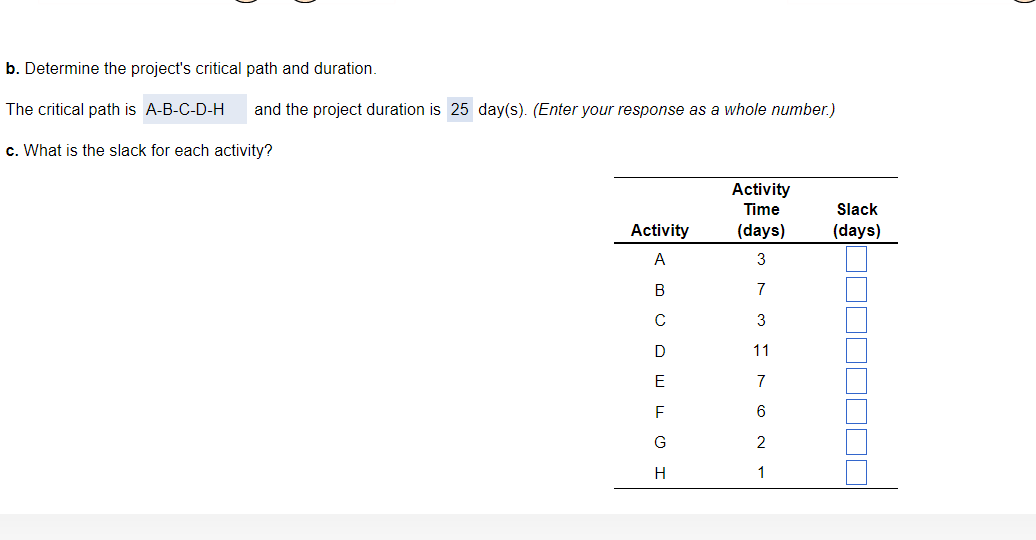Click the italic 'Enter your response as a whole number' note
The height and width of the screenshot is (540, 1036).
(x=684, y=109)
